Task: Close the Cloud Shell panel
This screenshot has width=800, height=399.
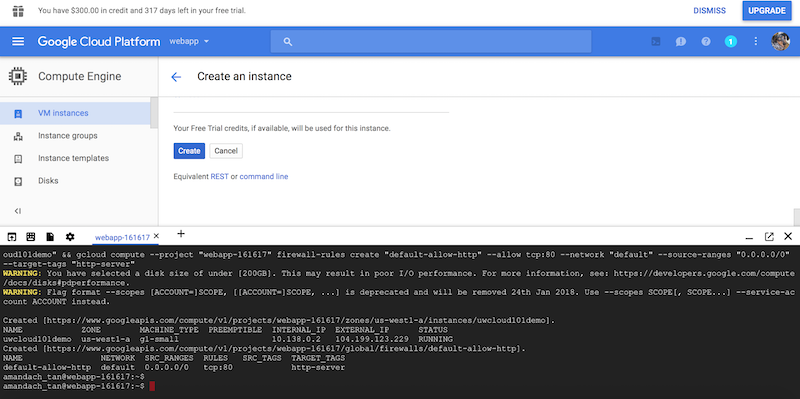Action: (788, 236)
